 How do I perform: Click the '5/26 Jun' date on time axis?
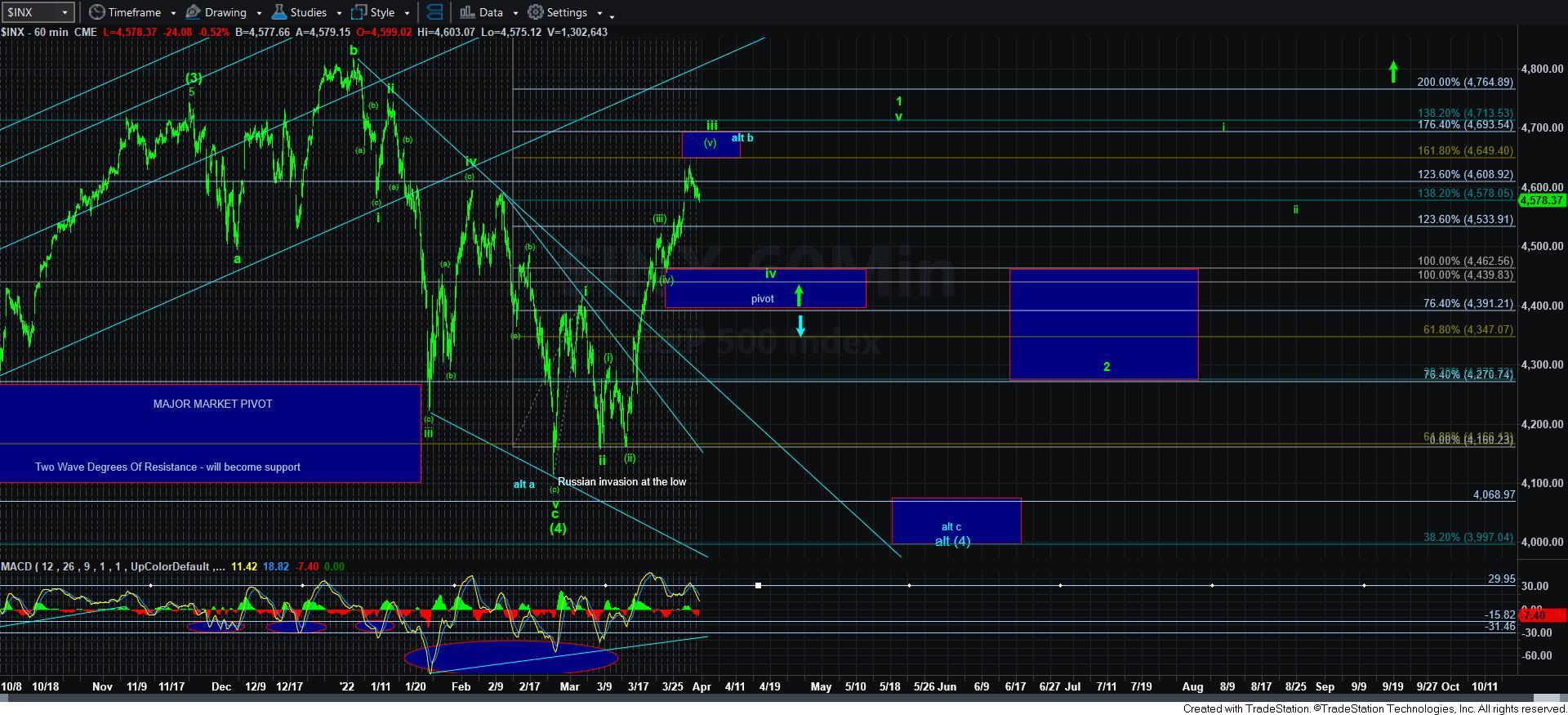(934, 686)
